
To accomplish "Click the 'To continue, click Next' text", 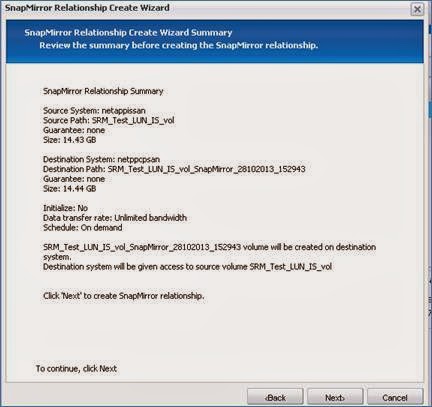I will coord(76,369).
